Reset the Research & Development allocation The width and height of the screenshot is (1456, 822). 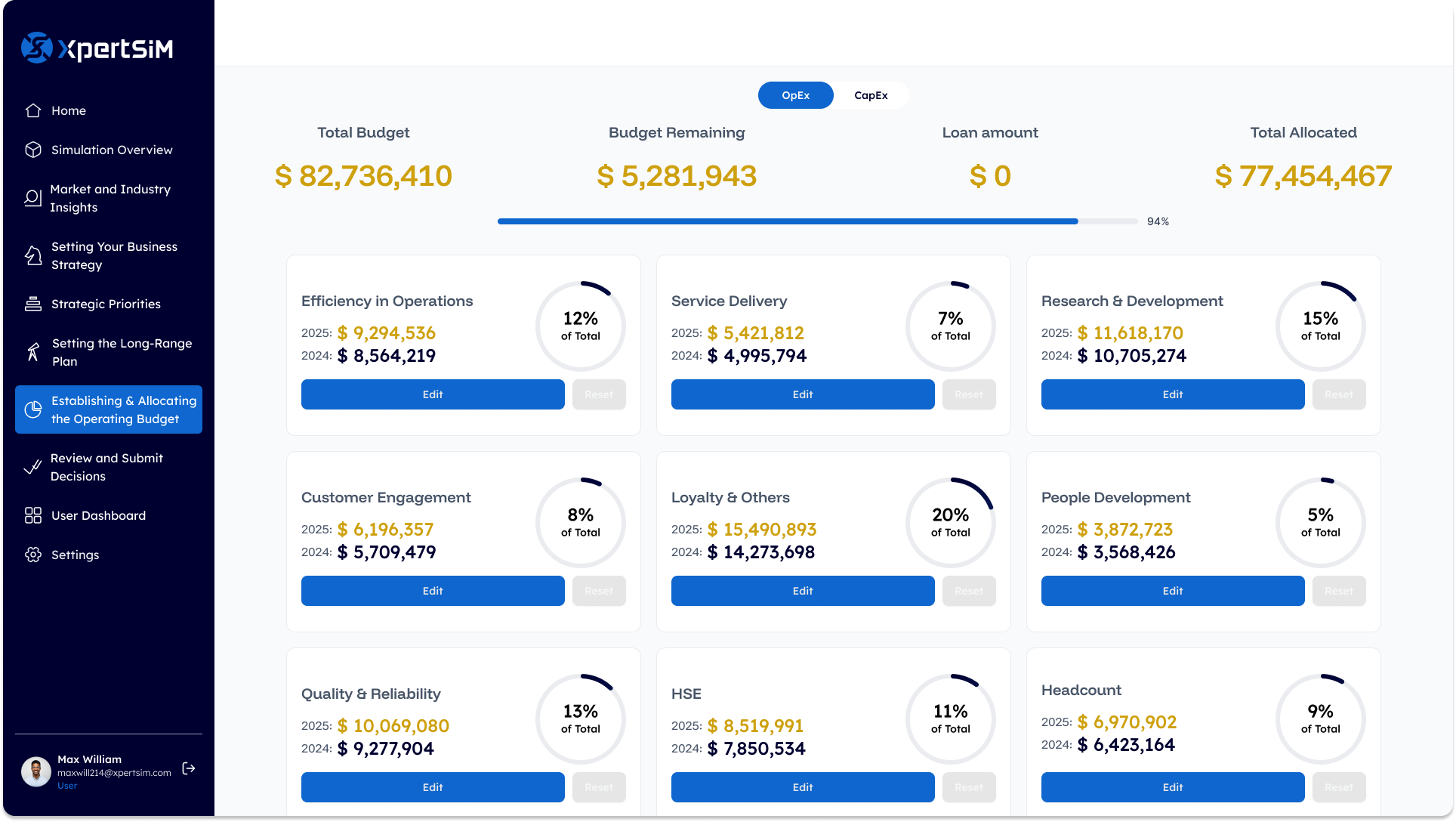pyautogui.click(x=1338, y=394)
